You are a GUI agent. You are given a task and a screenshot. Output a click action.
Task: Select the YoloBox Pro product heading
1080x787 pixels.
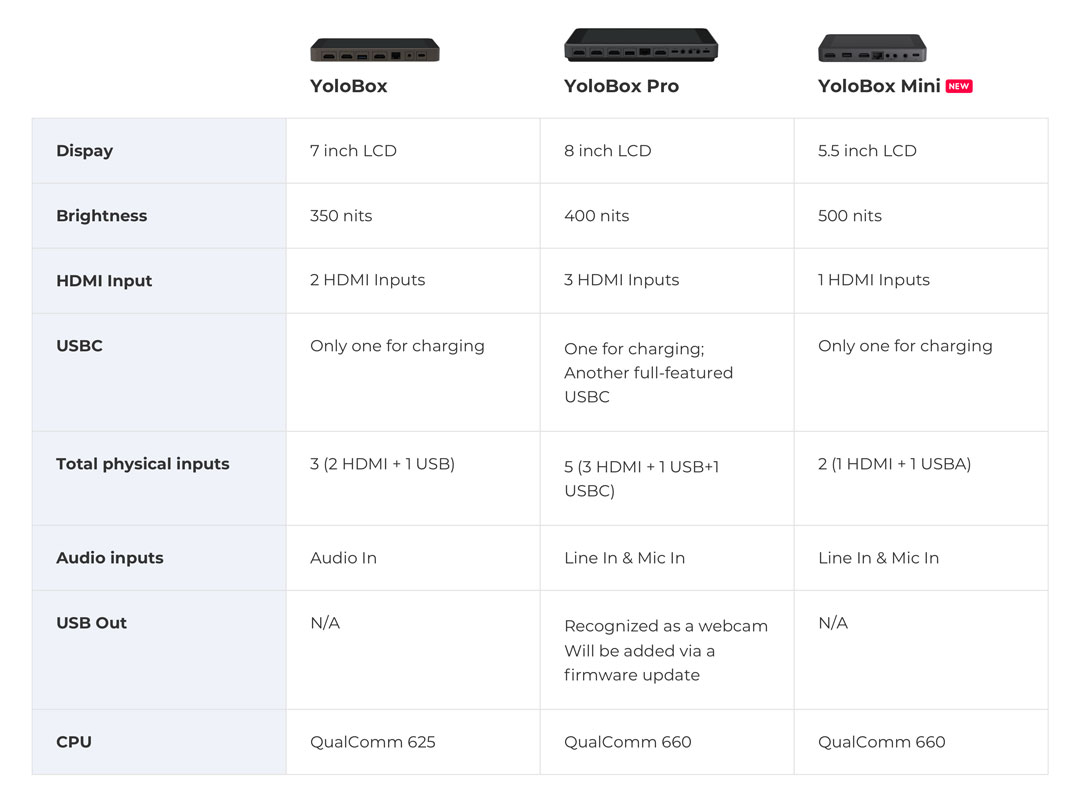[621, 86]
